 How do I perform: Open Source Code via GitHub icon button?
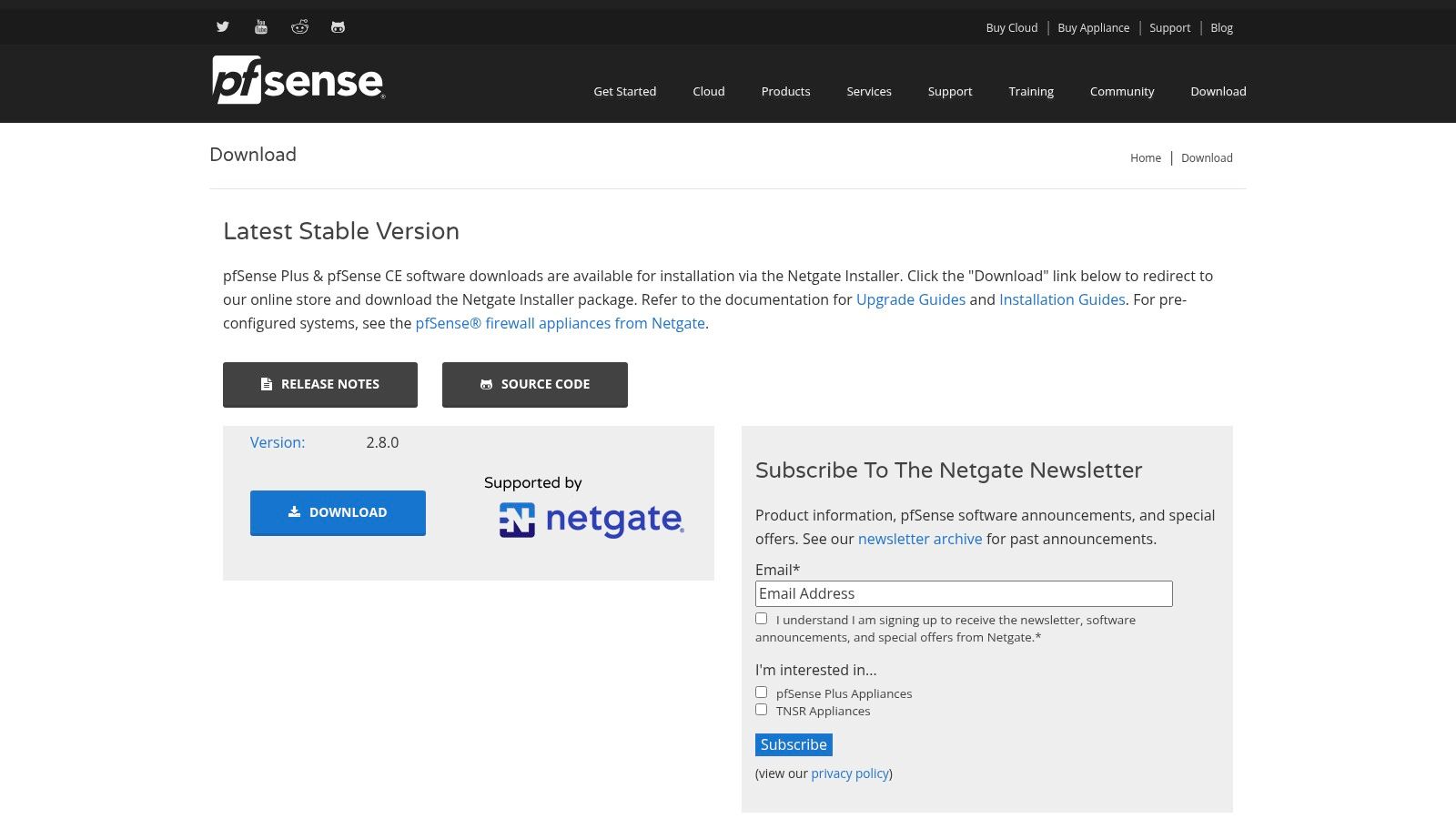[x=534, y=384]
